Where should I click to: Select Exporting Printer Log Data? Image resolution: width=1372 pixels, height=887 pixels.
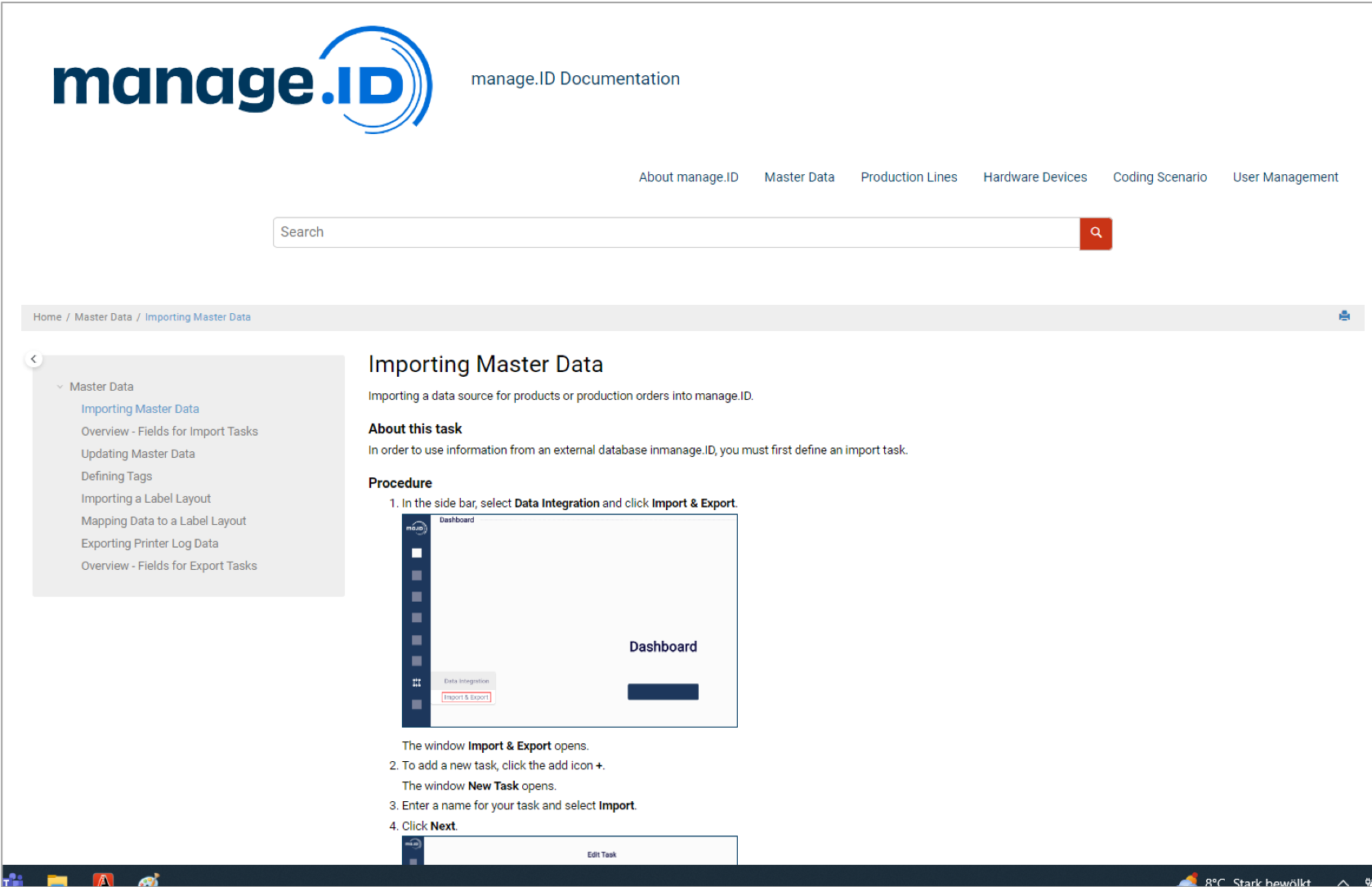pos(150,543)
